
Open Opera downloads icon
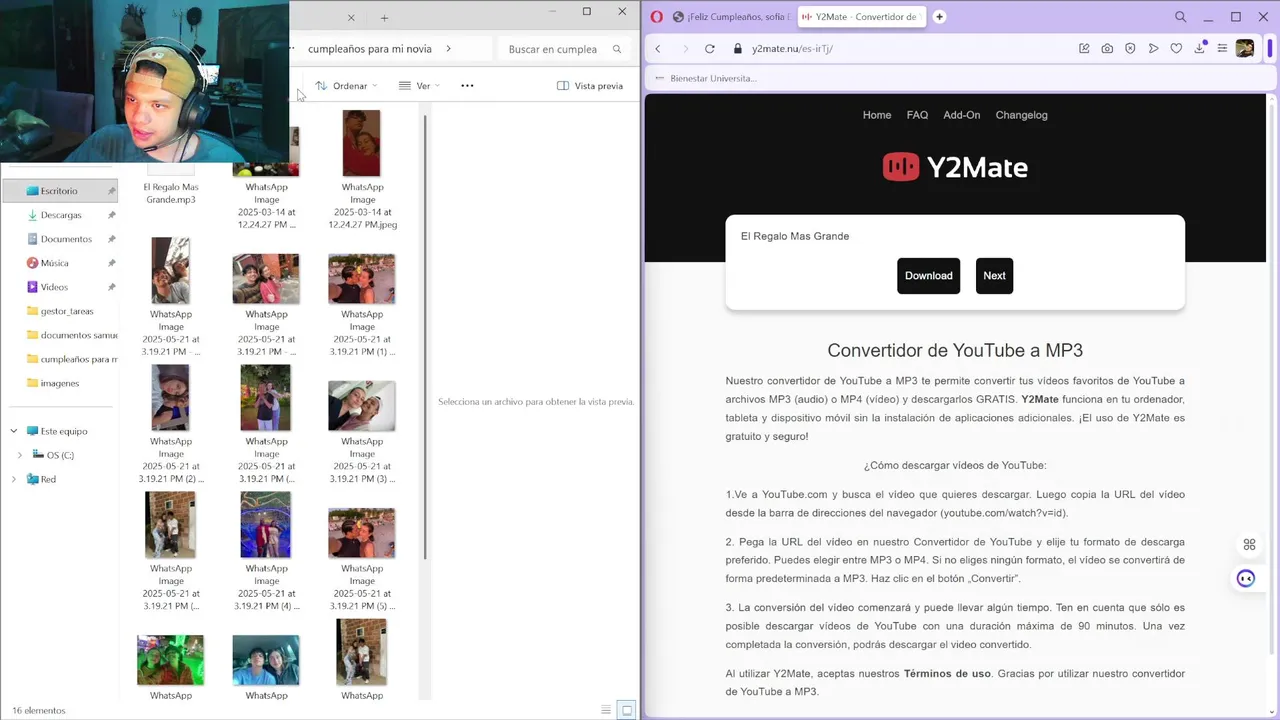point(1199,49)
